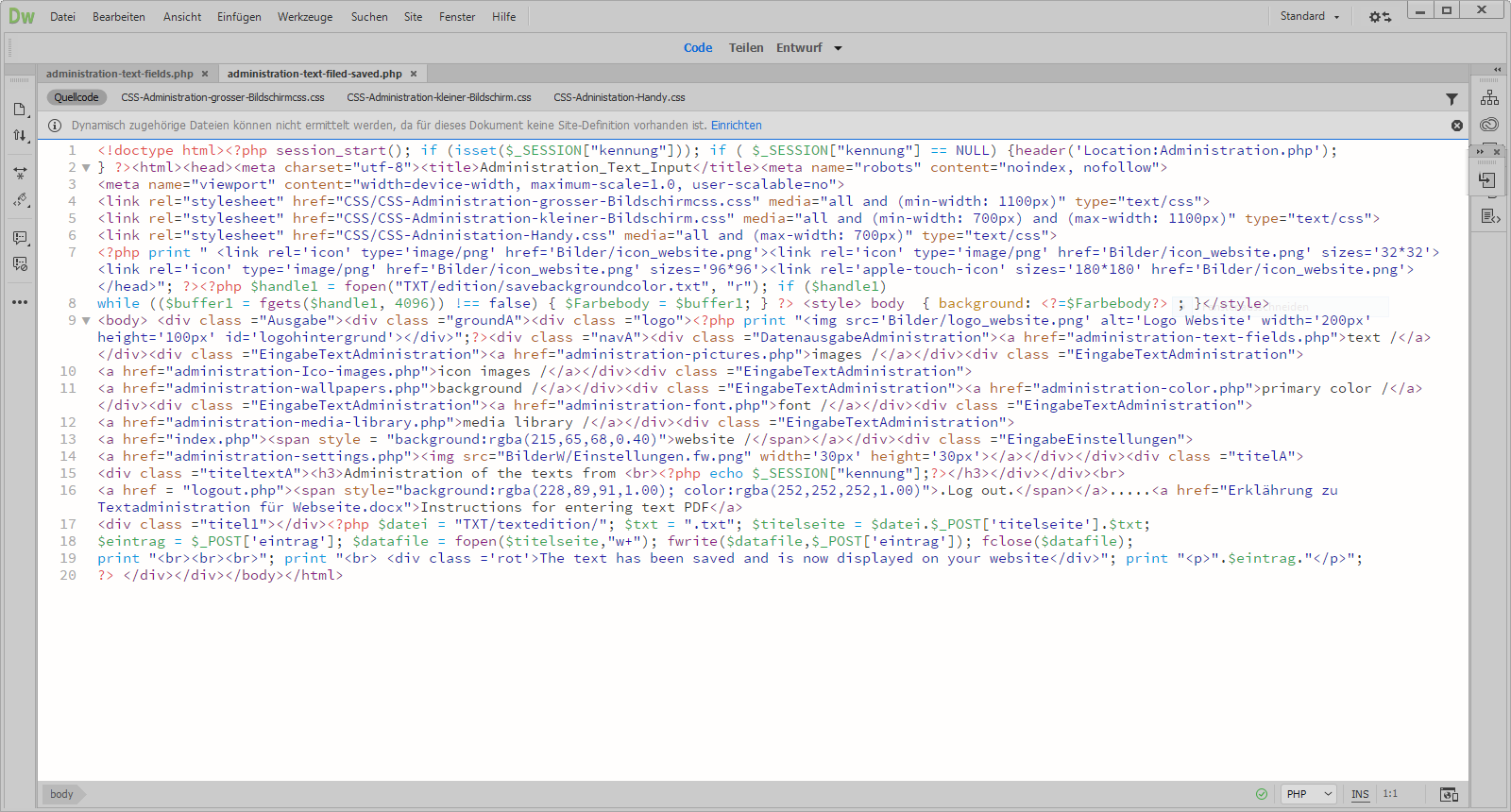Open the view mode dropdown arrow next to Entwurf

838,48
